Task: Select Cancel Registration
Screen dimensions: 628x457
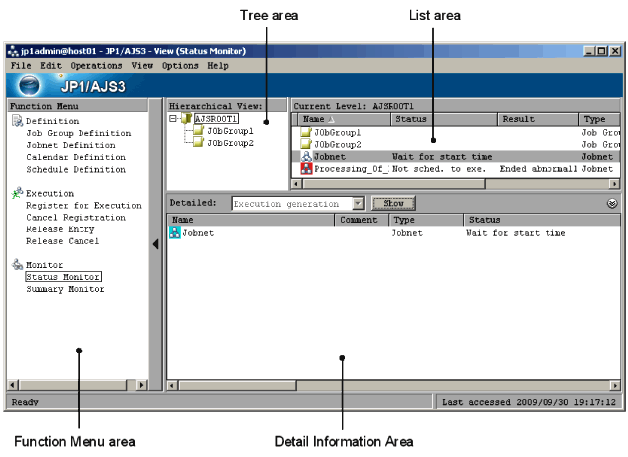Action: coord(76,217)
